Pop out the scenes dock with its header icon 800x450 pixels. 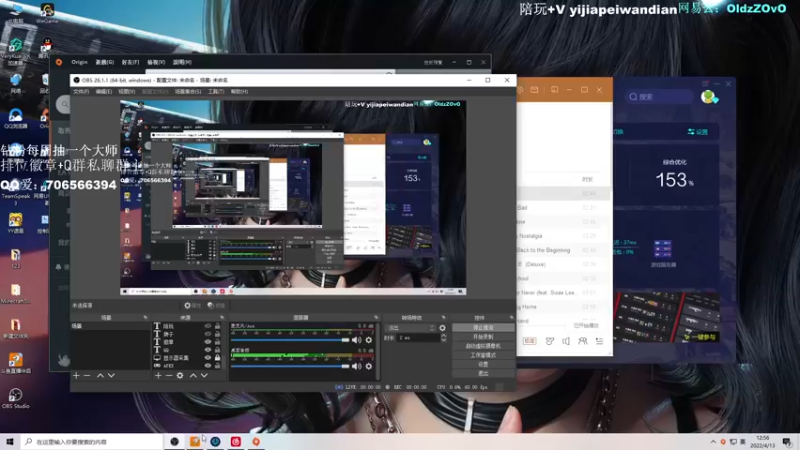[x=145, y=317]
